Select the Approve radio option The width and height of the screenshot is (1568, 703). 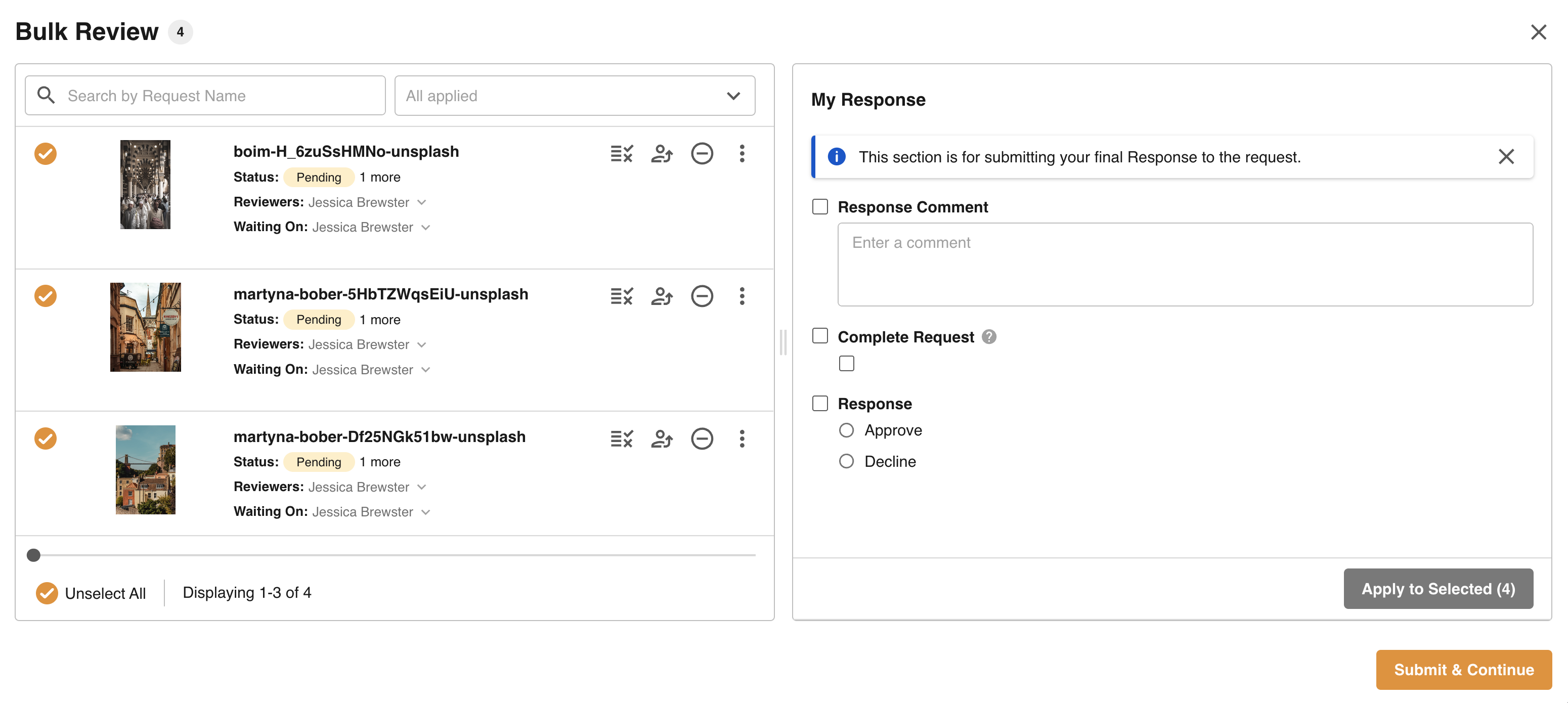coord(846,430)
